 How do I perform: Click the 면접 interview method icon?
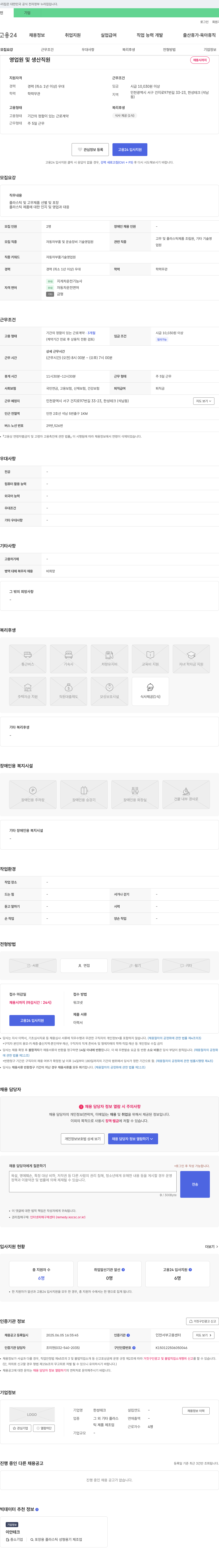point(84,965)
